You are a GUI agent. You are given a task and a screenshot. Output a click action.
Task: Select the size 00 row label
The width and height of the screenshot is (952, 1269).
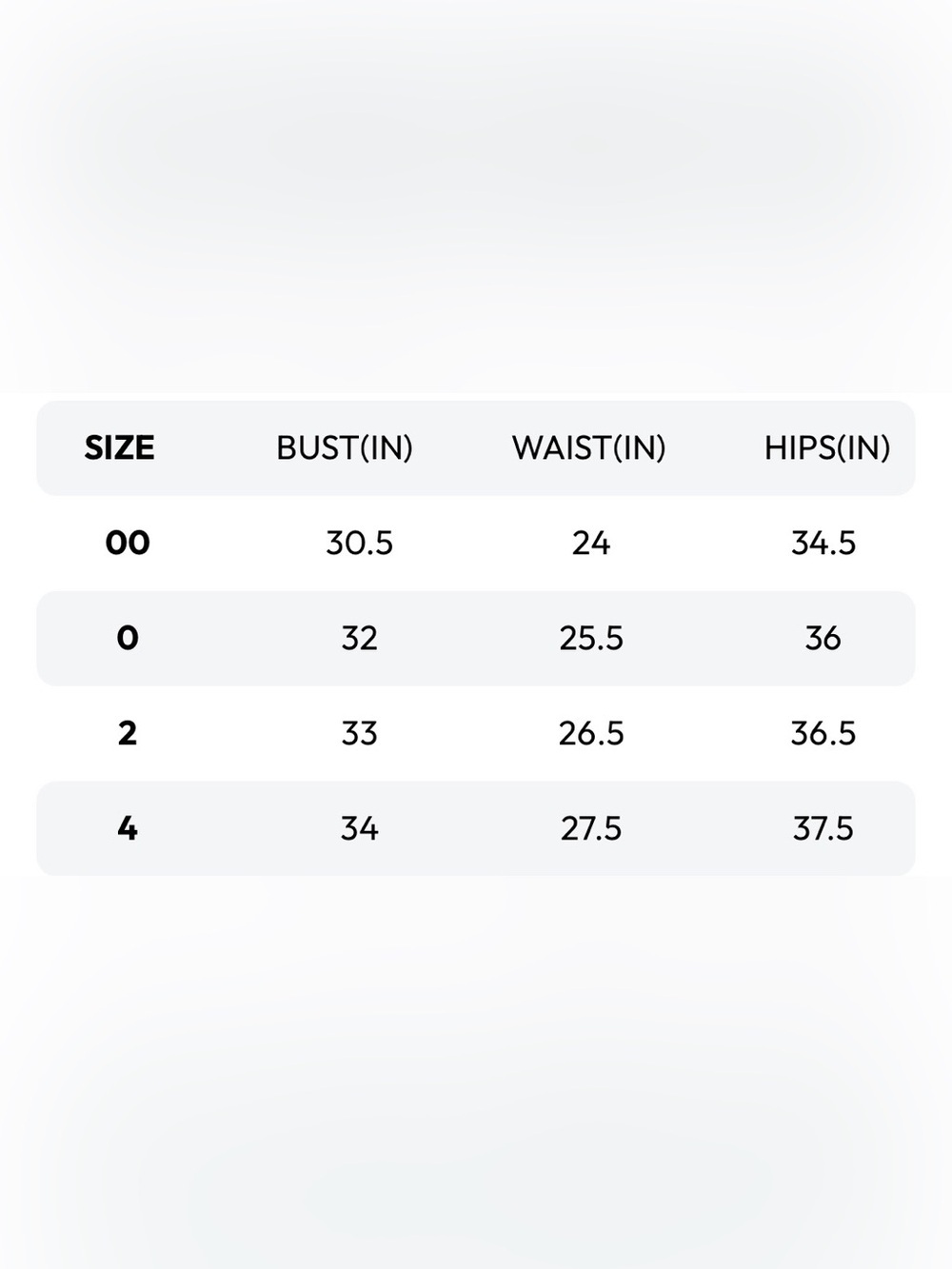[x=128, y=543]
